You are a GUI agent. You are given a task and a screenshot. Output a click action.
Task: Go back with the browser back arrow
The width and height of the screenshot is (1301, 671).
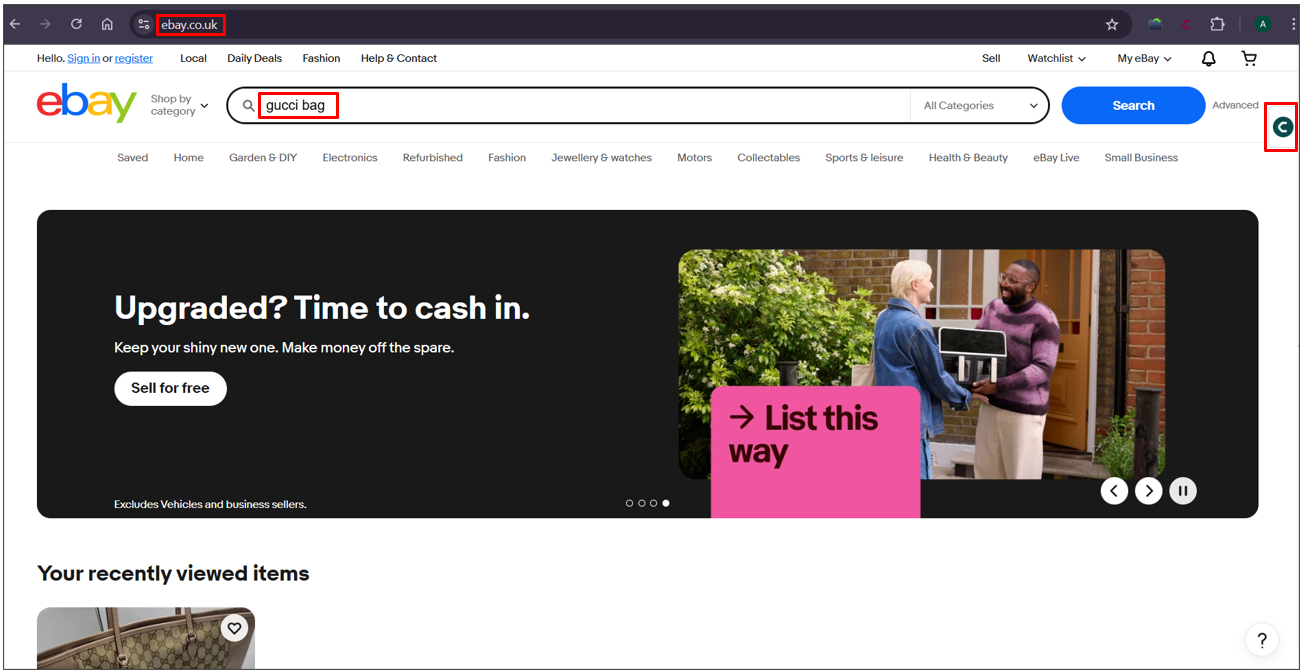click(15, 24)
